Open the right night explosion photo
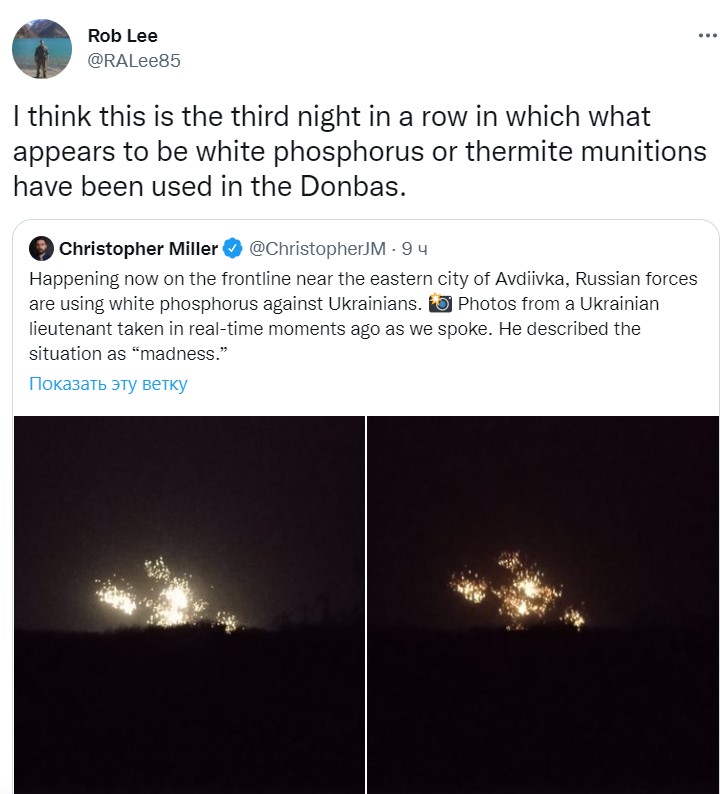This screenshot has width=720, height=794. coord(543,604)
